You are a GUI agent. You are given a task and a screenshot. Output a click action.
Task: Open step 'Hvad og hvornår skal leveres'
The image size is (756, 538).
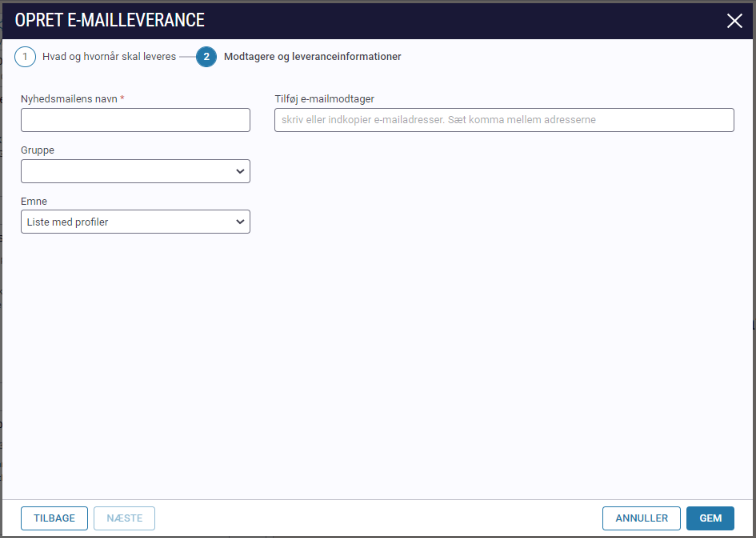(109, 57)
